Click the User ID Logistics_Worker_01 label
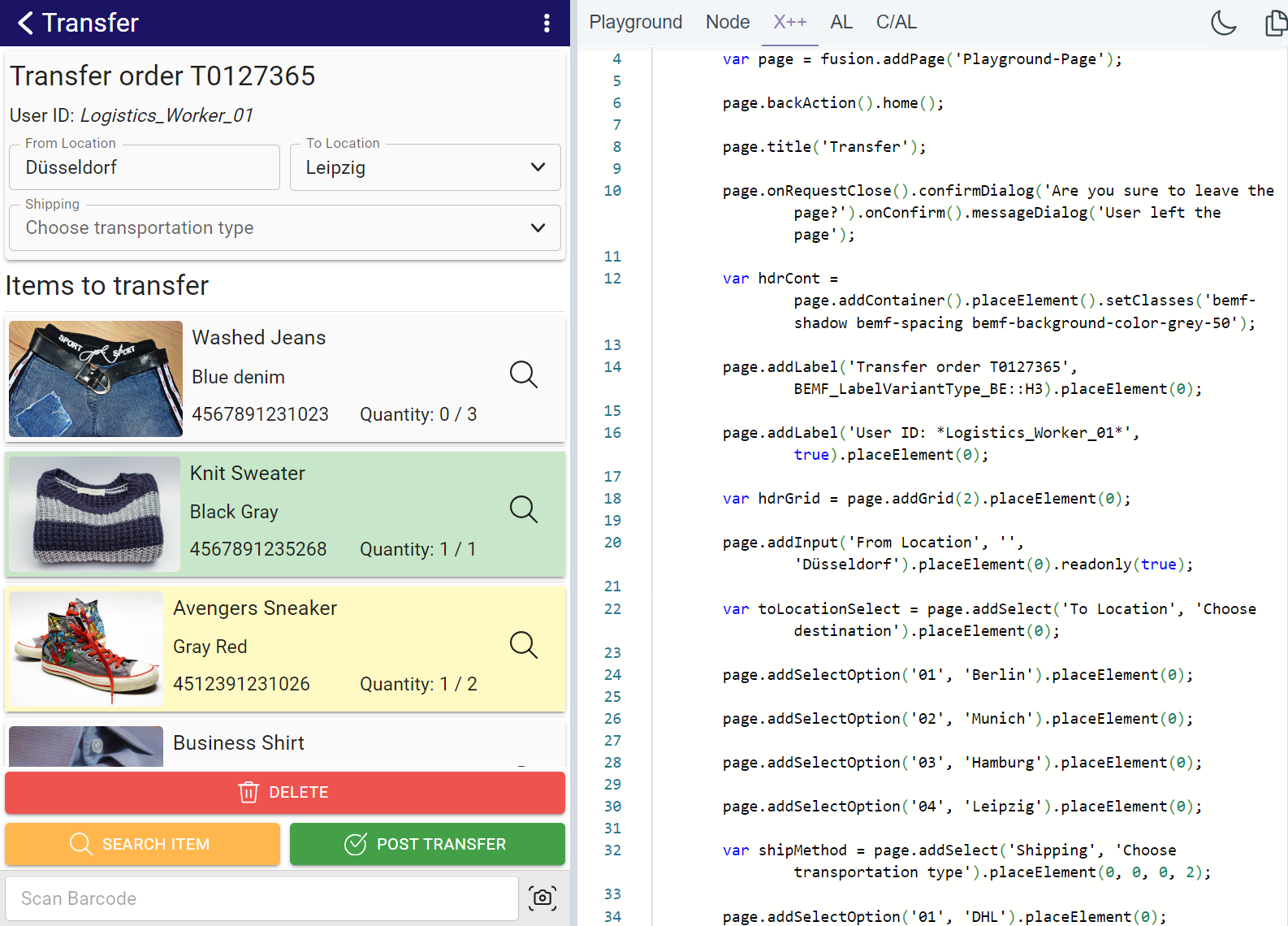1288x926 pixels. tap(132, 115)
